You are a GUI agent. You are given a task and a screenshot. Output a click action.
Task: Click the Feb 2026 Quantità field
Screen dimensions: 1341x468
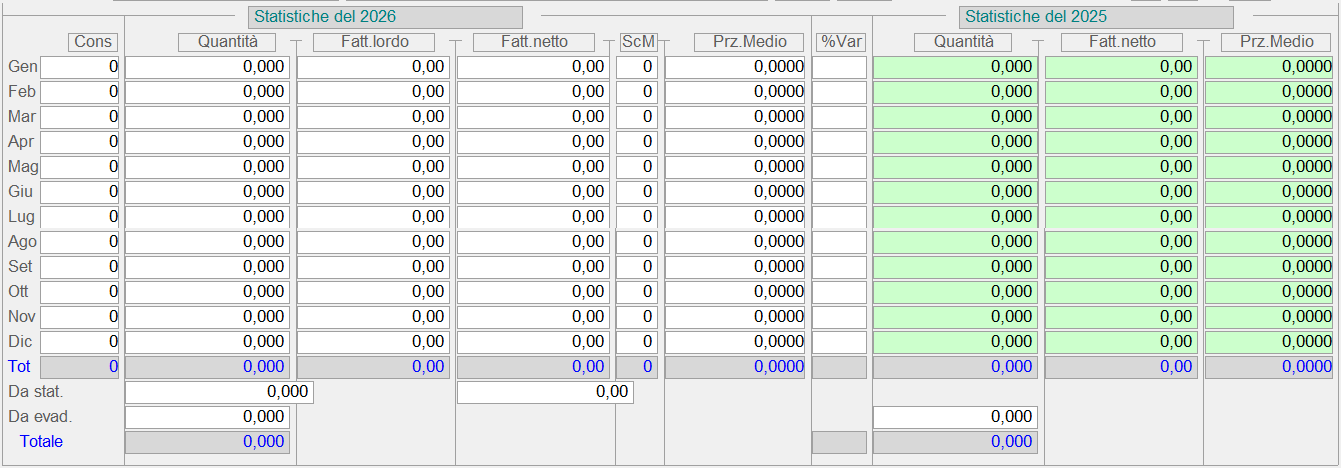point(207,92)
